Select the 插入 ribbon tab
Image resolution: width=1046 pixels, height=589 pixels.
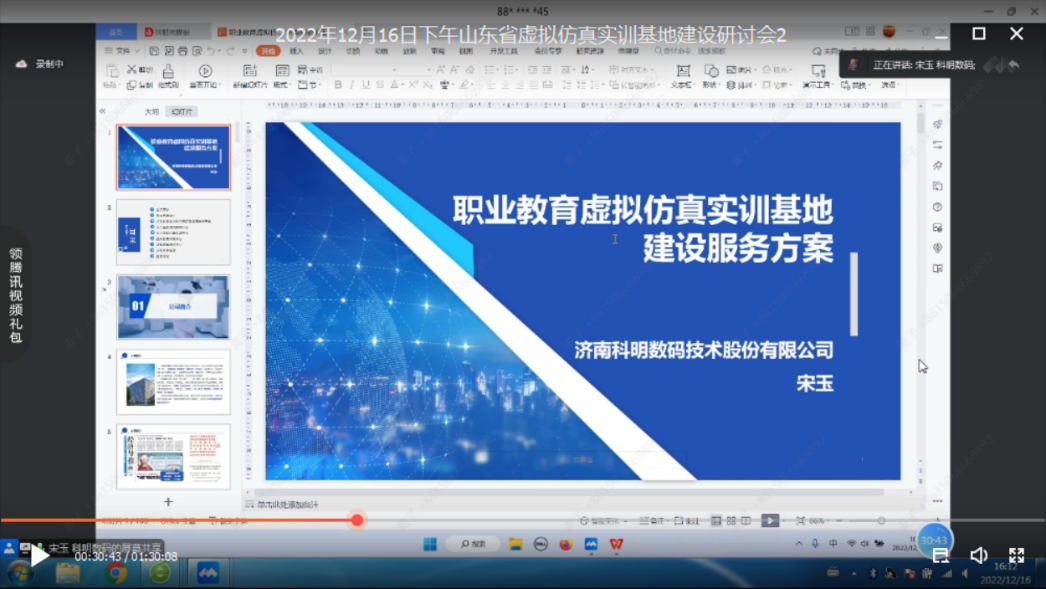click(296, 51)
